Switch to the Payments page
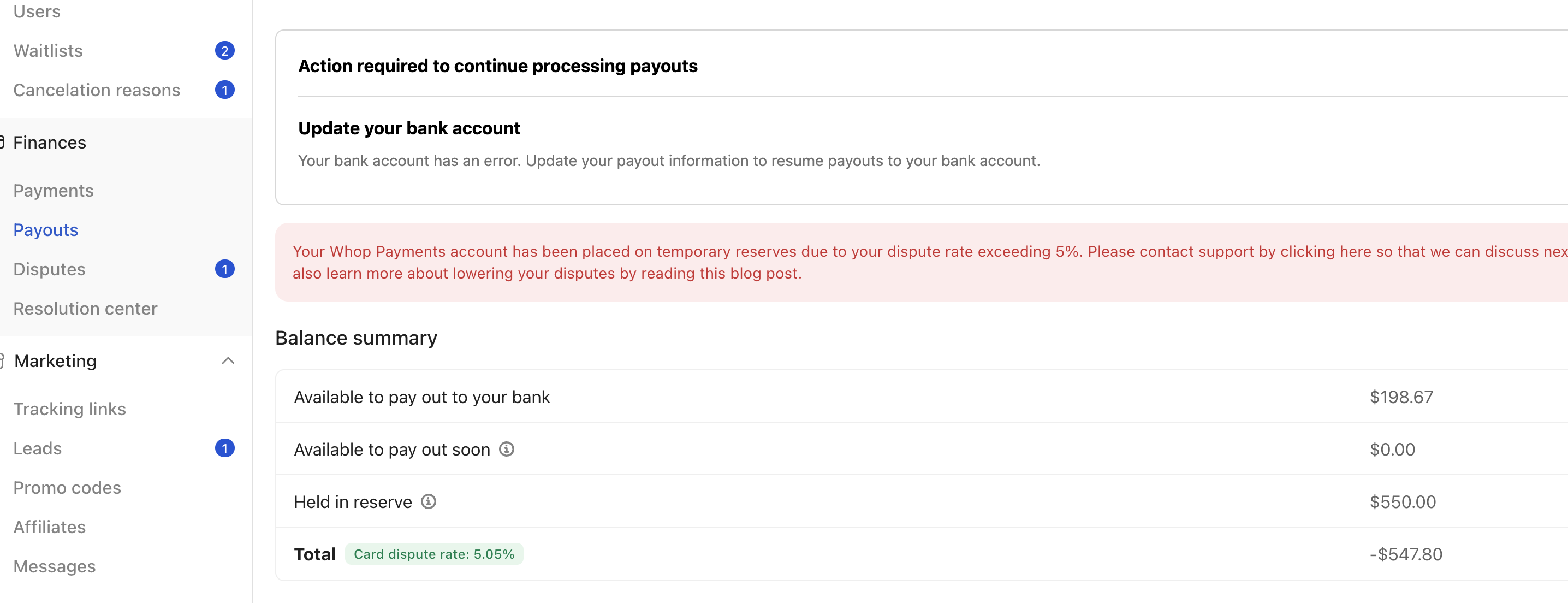The width and height of the screenshot is (1568, 603). click(x=53, y=190)
